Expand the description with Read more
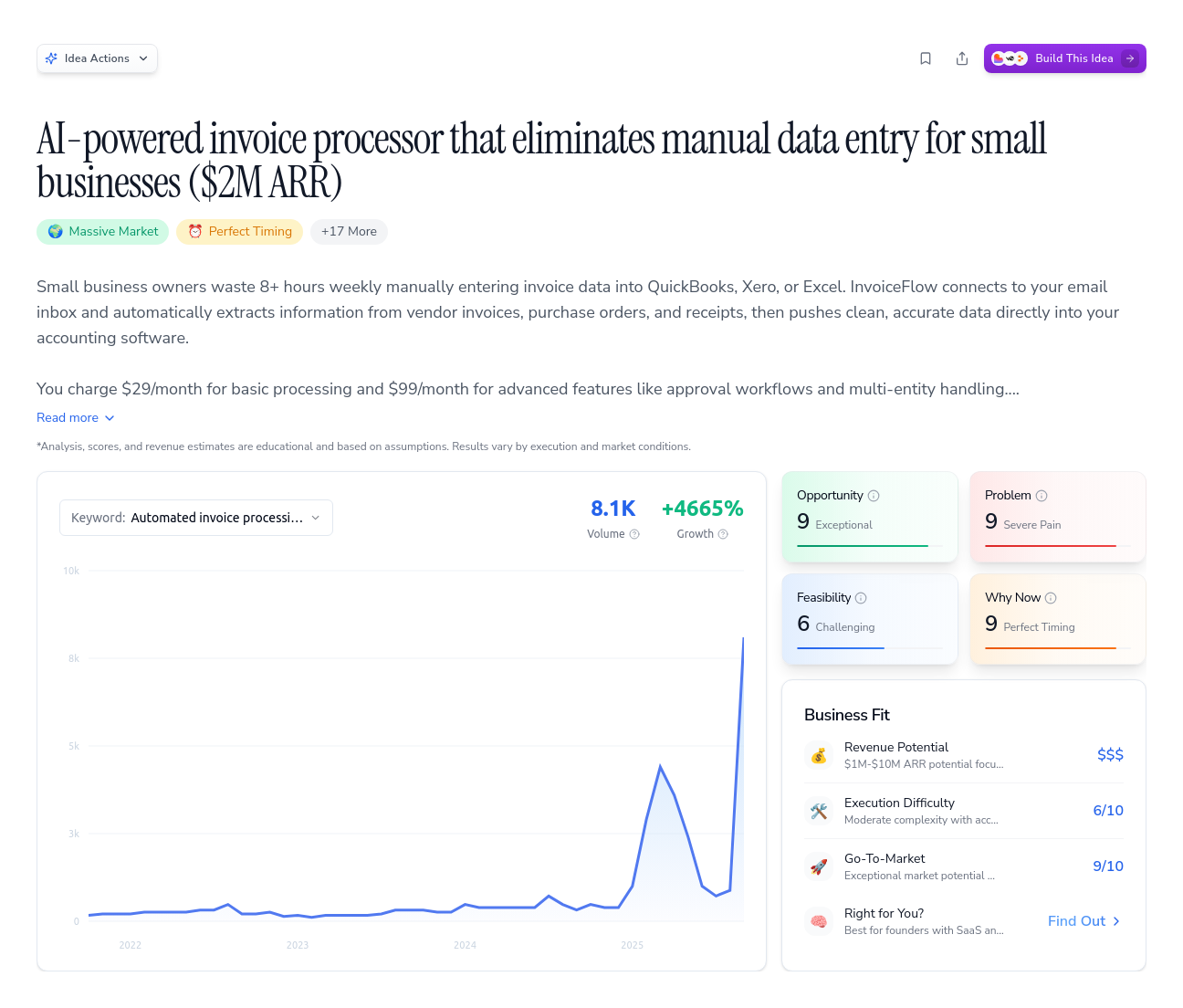 pyautogui.click(x=75, y=417)
